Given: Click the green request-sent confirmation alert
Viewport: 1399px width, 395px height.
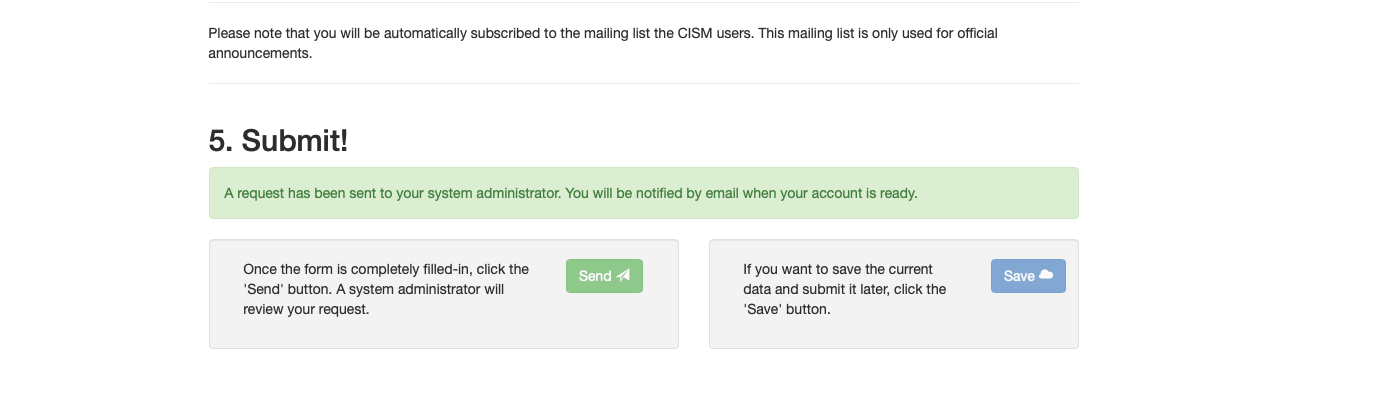Looking at the screenshot, I should click(x=644, y=193).
